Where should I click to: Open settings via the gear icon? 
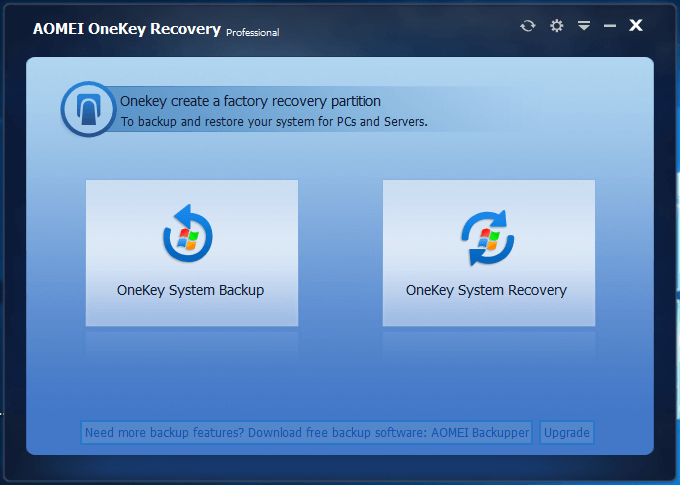pos(556,26)
